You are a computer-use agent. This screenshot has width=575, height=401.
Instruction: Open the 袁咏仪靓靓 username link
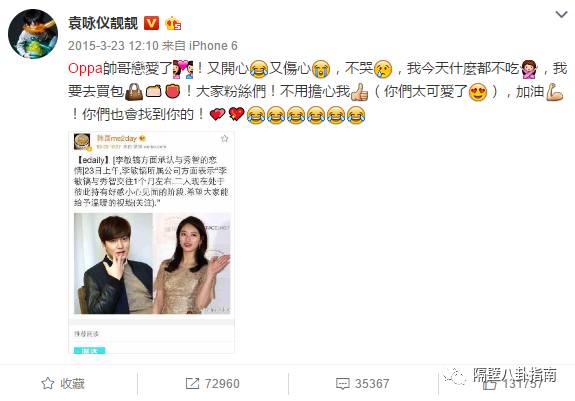point(103,23)
